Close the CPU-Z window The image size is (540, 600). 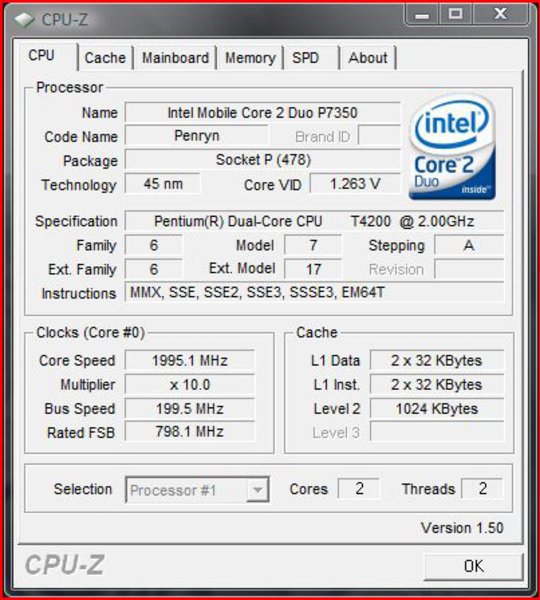(x=501, y=15)
